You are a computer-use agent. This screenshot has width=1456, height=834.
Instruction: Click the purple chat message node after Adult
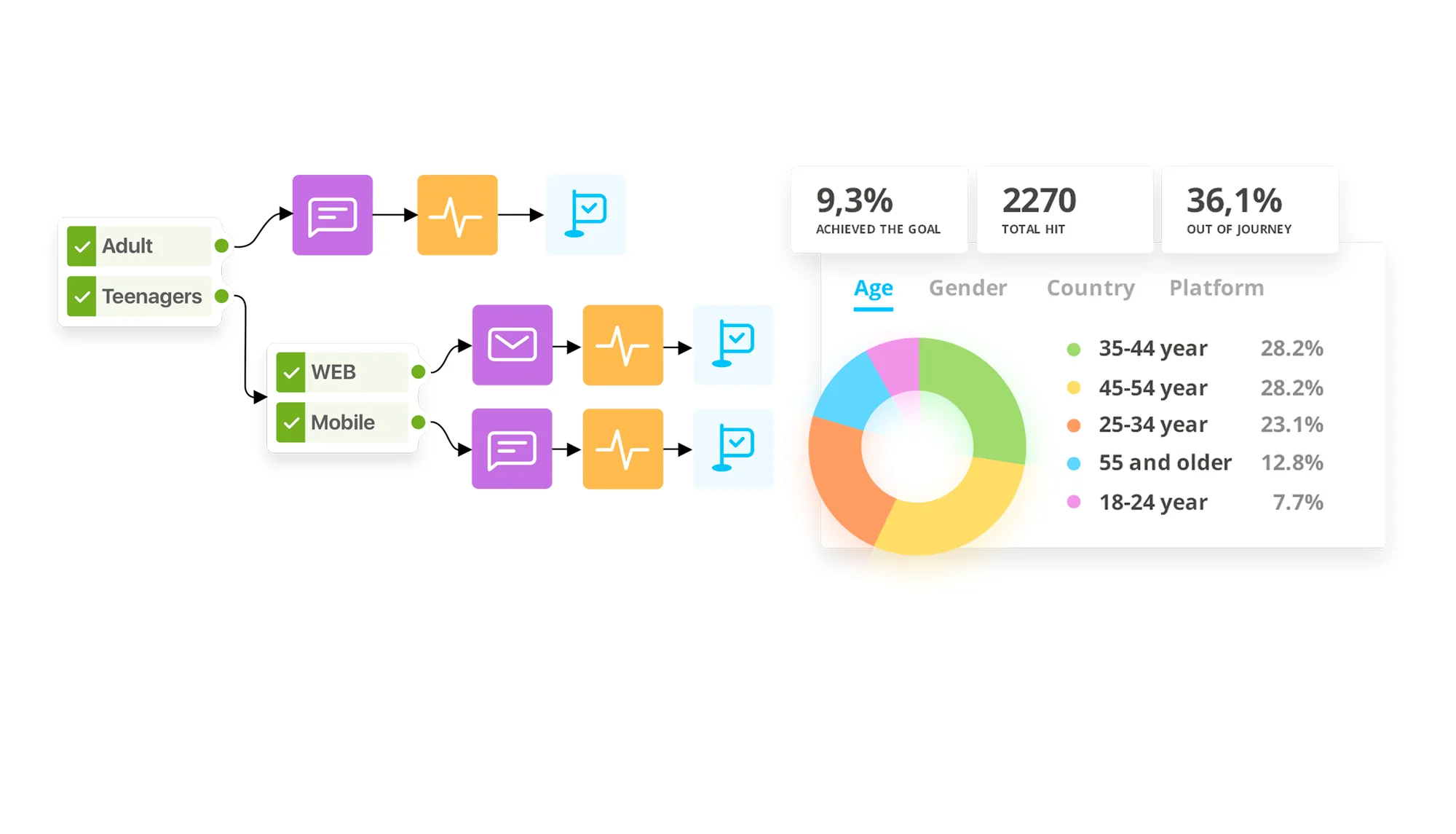click(332, 215)
